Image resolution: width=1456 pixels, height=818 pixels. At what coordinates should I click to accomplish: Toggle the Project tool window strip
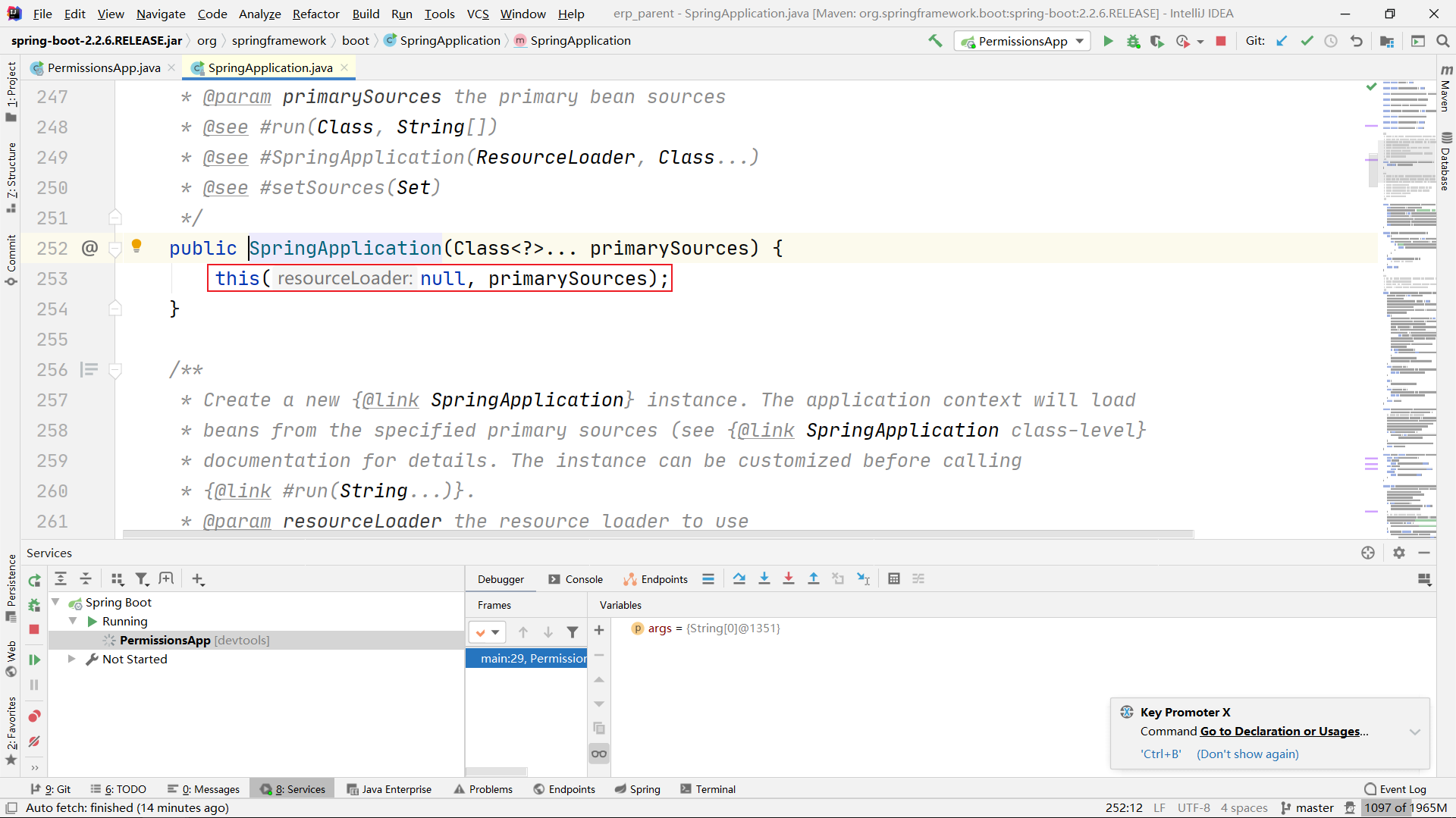tap(11, 91)
